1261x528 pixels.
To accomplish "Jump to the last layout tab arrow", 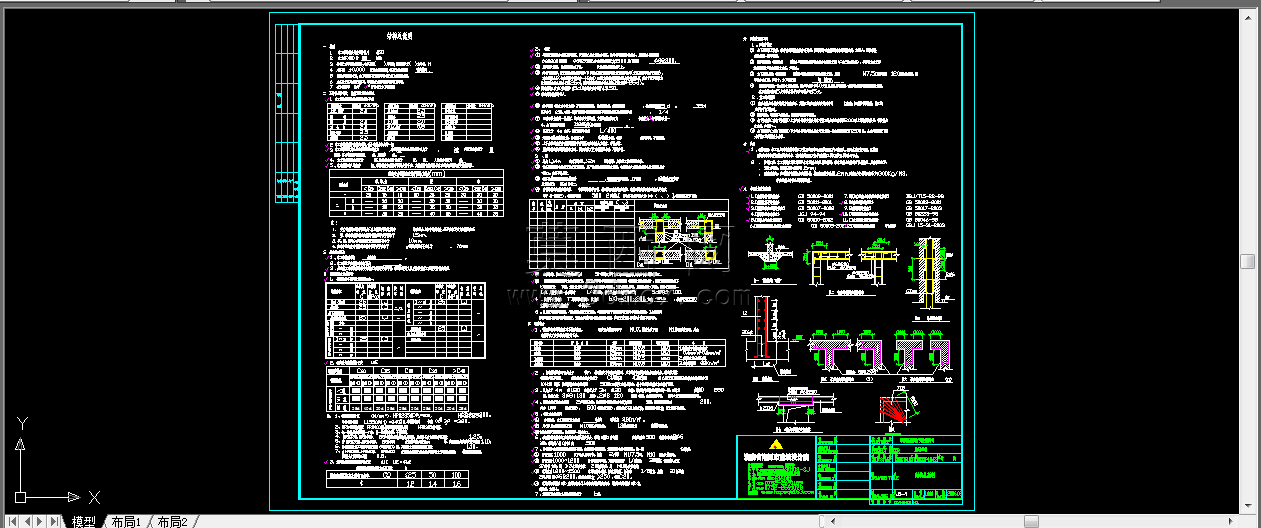I will 55,521.
